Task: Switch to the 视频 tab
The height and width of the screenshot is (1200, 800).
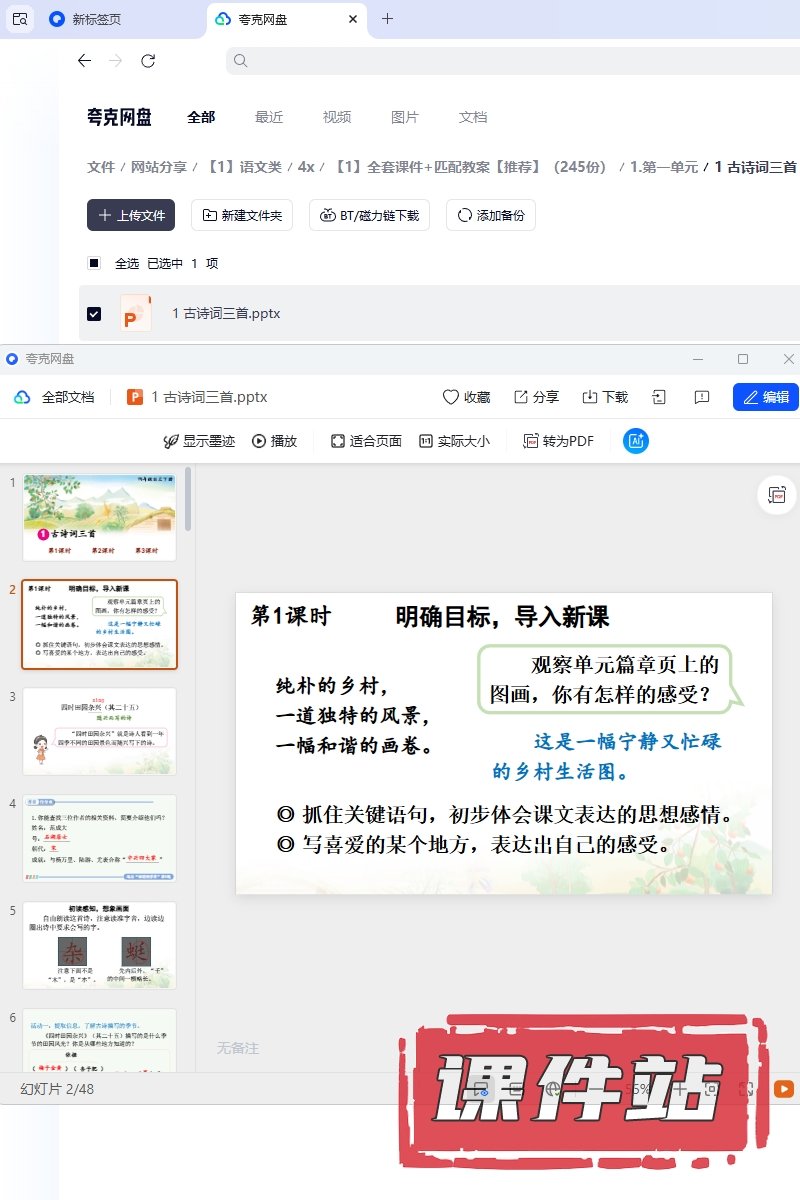Action: 337,117
